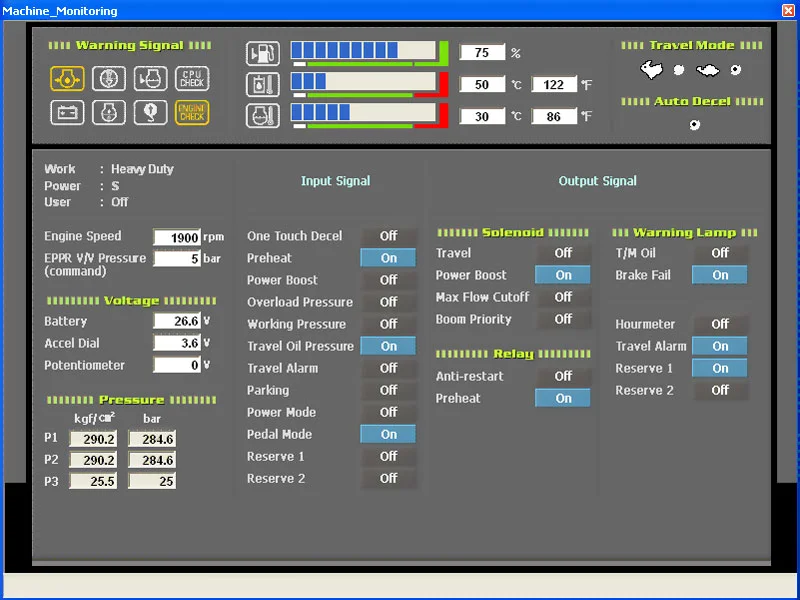The height and width of the screenshot is (600, 800).
Task: Click the Anti-restart relay Off button
Action: [563, 376]
